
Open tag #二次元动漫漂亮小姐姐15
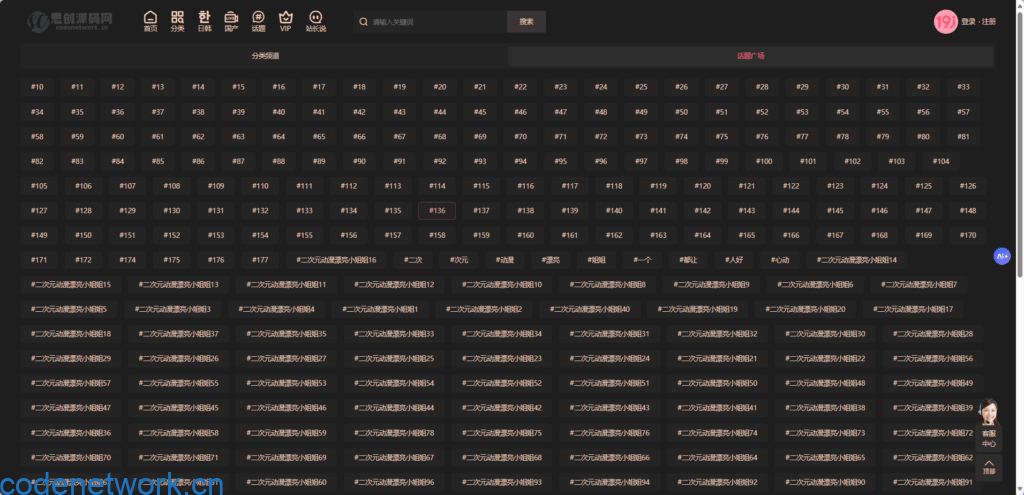pos(71,285)
